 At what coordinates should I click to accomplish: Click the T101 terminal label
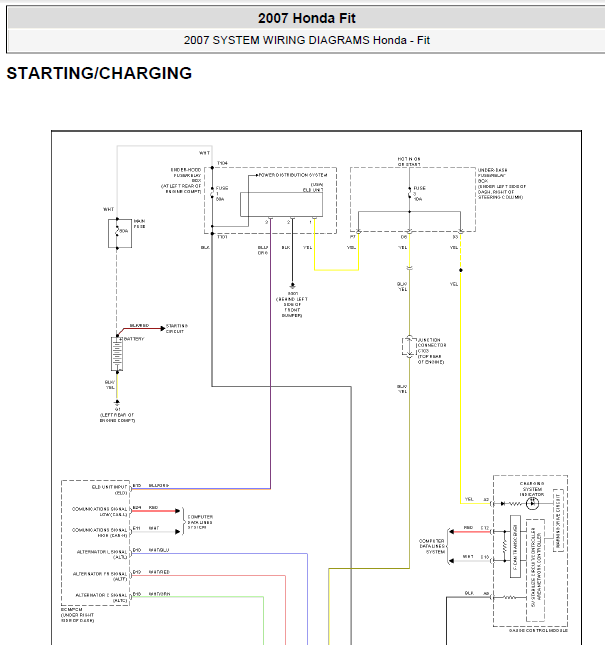click(x=222, y=237)
